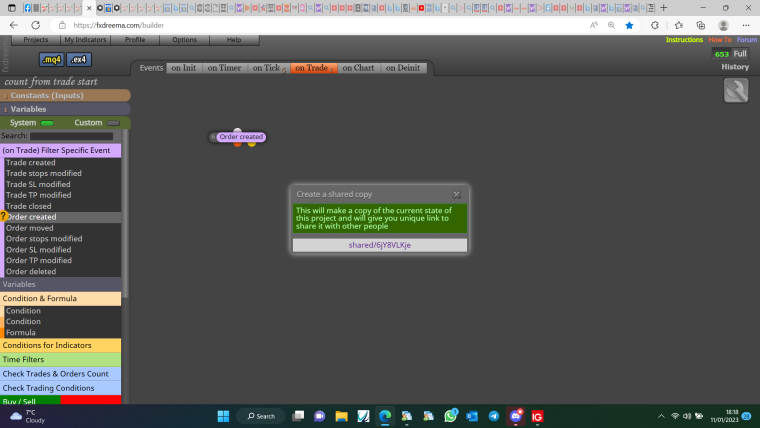Select the Order created canvas block

tap(241, 137)
